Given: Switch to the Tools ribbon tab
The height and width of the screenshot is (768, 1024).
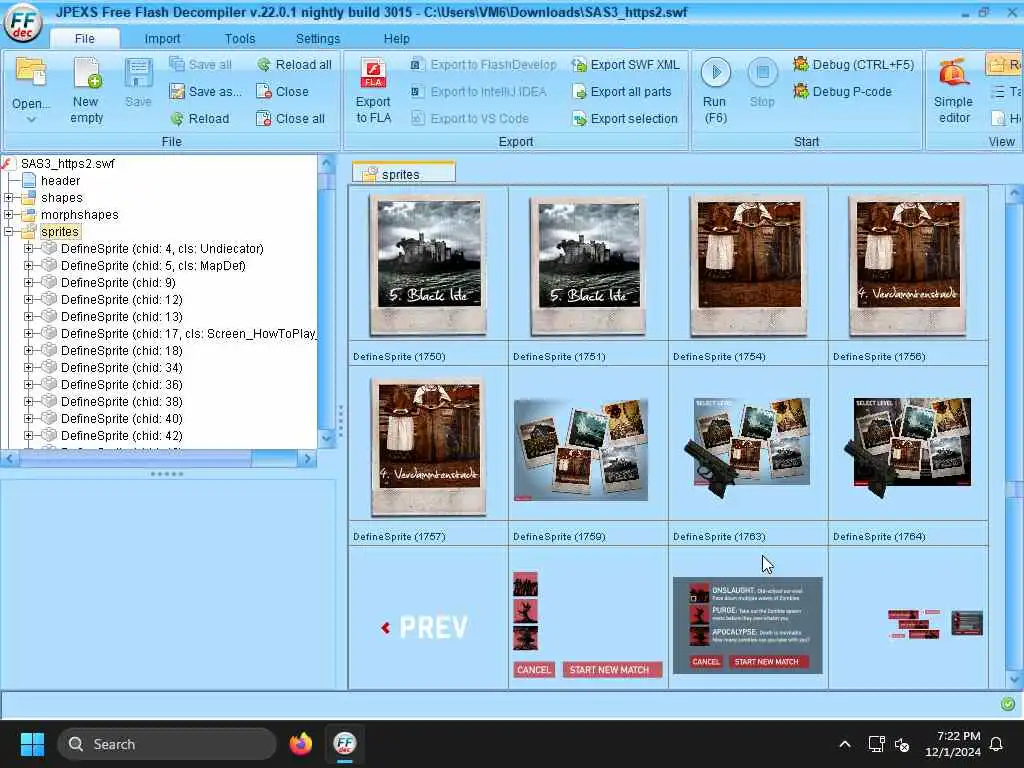Looking at the screenshot, I should click(x=240, y=39).
